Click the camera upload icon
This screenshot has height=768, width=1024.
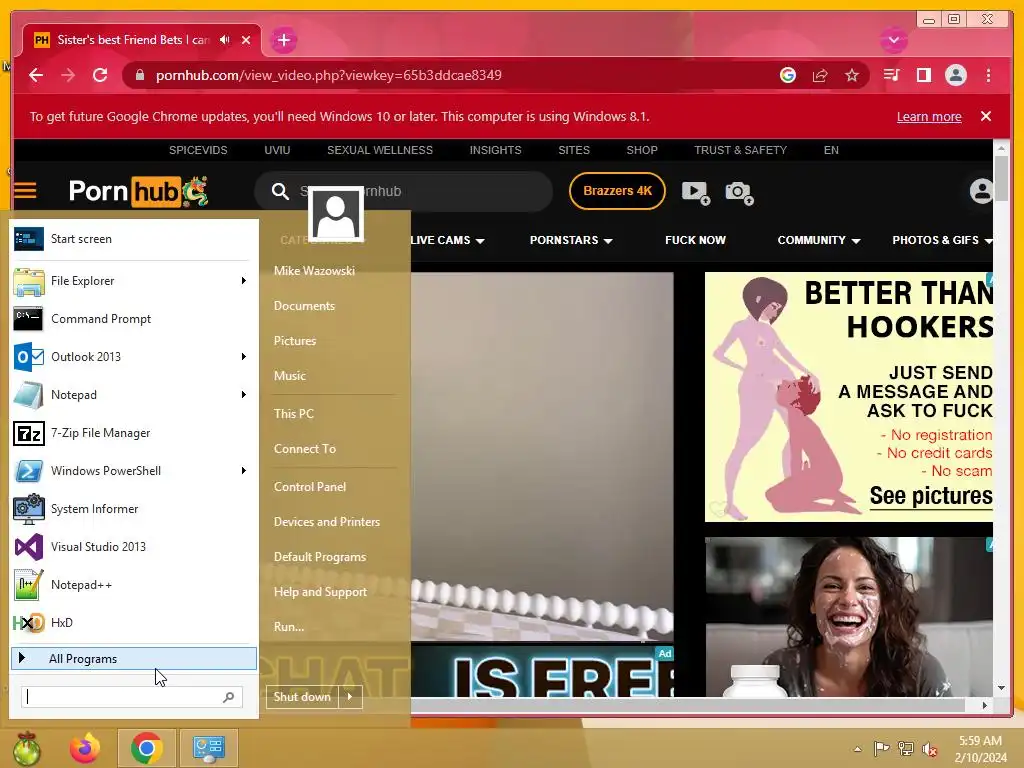click(x=739, y=192)
